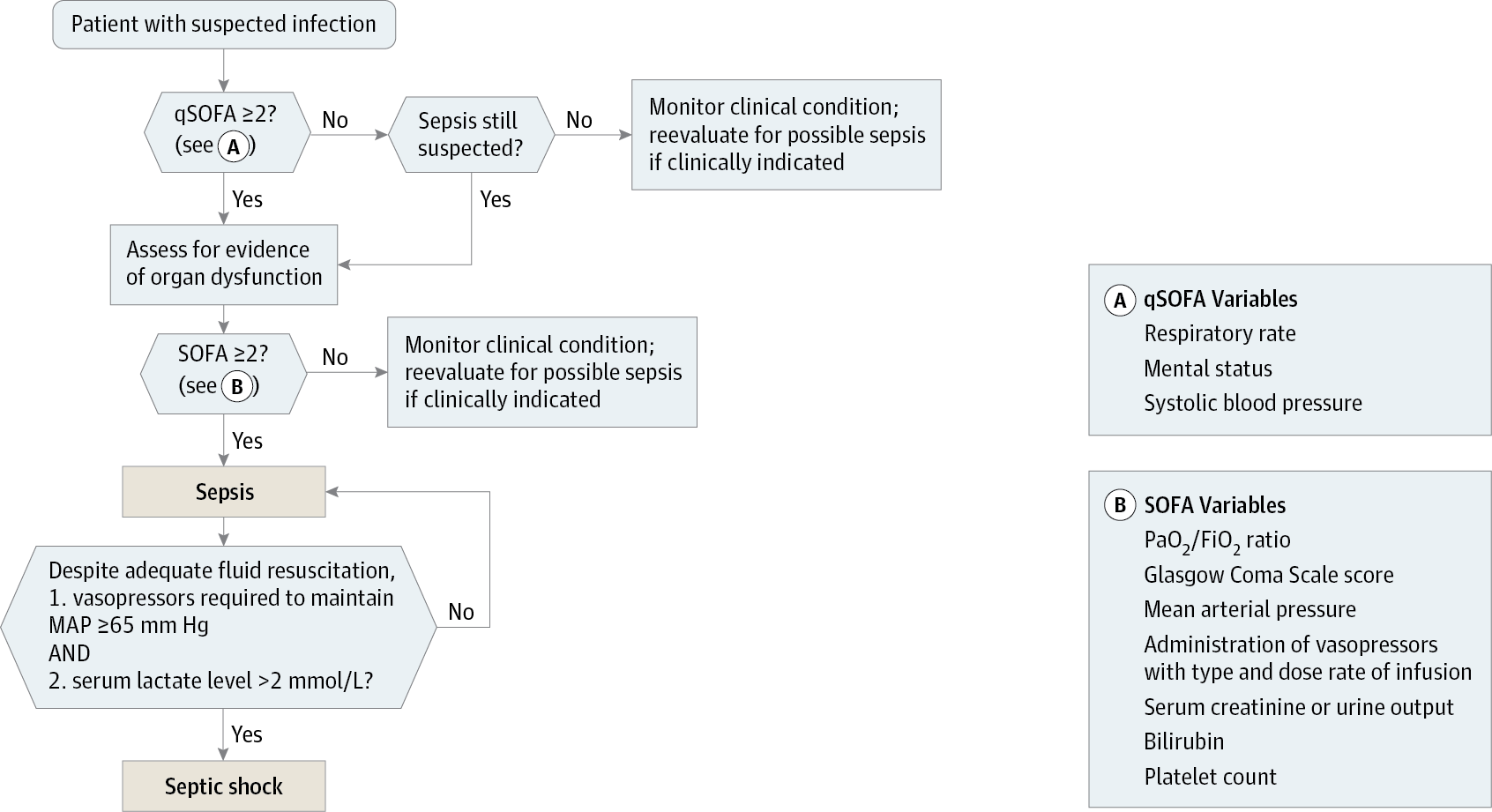The height and width of the screenshot is (812, 1492).
Task: Select the vasopressors and lactate criteria hexagon
Action: (x=219, y=626)
